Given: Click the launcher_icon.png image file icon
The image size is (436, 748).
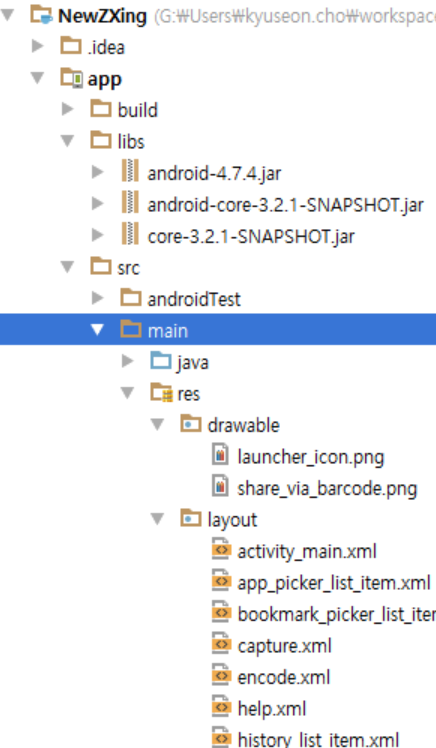Looking at the screenshot, I should tap(220, 455).
